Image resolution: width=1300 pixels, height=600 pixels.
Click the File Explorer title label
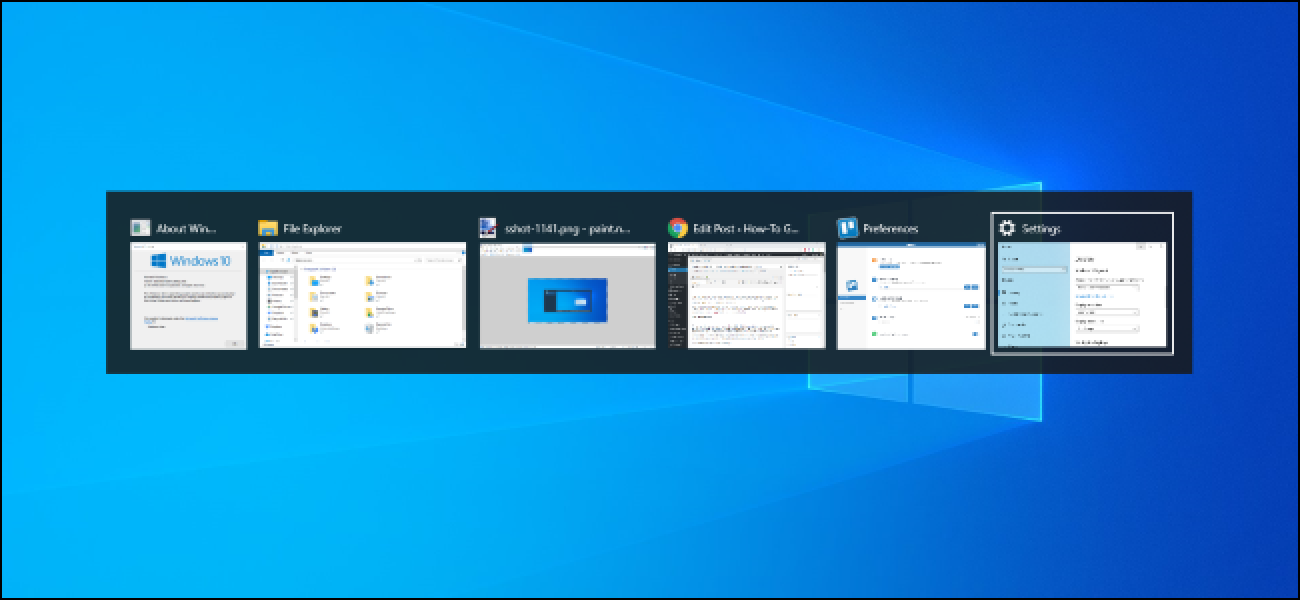310,227
